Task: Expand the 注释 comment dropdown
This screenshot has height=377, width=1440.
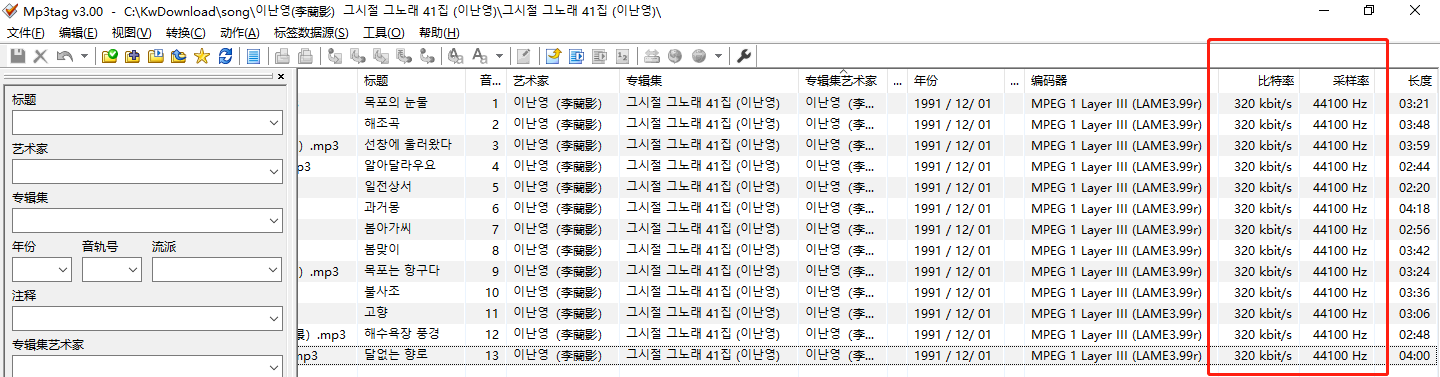Action: click(274, 318)
